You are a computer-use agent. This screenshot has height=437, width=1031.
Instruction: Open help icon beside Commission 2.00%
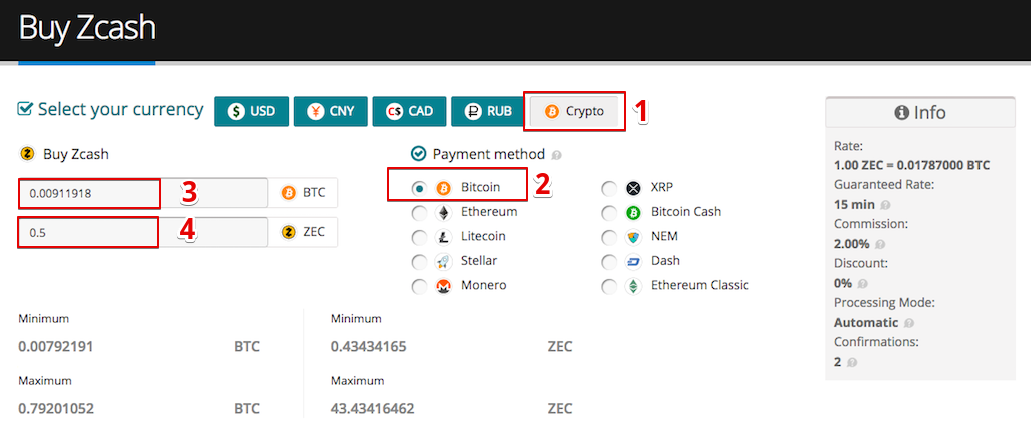(x=880, y=244)
